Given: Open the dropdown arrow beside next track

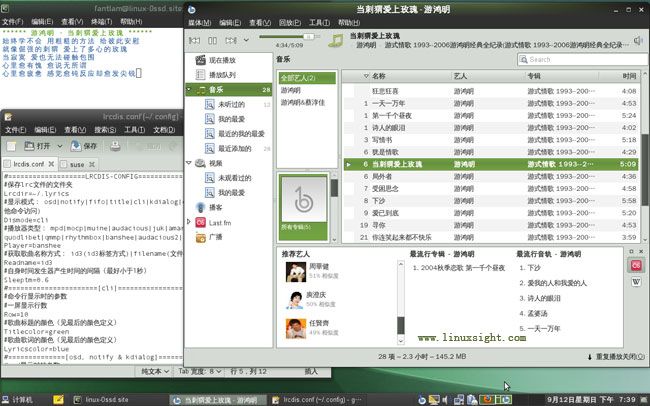Looking at the screenshot, I should [246, 40].
